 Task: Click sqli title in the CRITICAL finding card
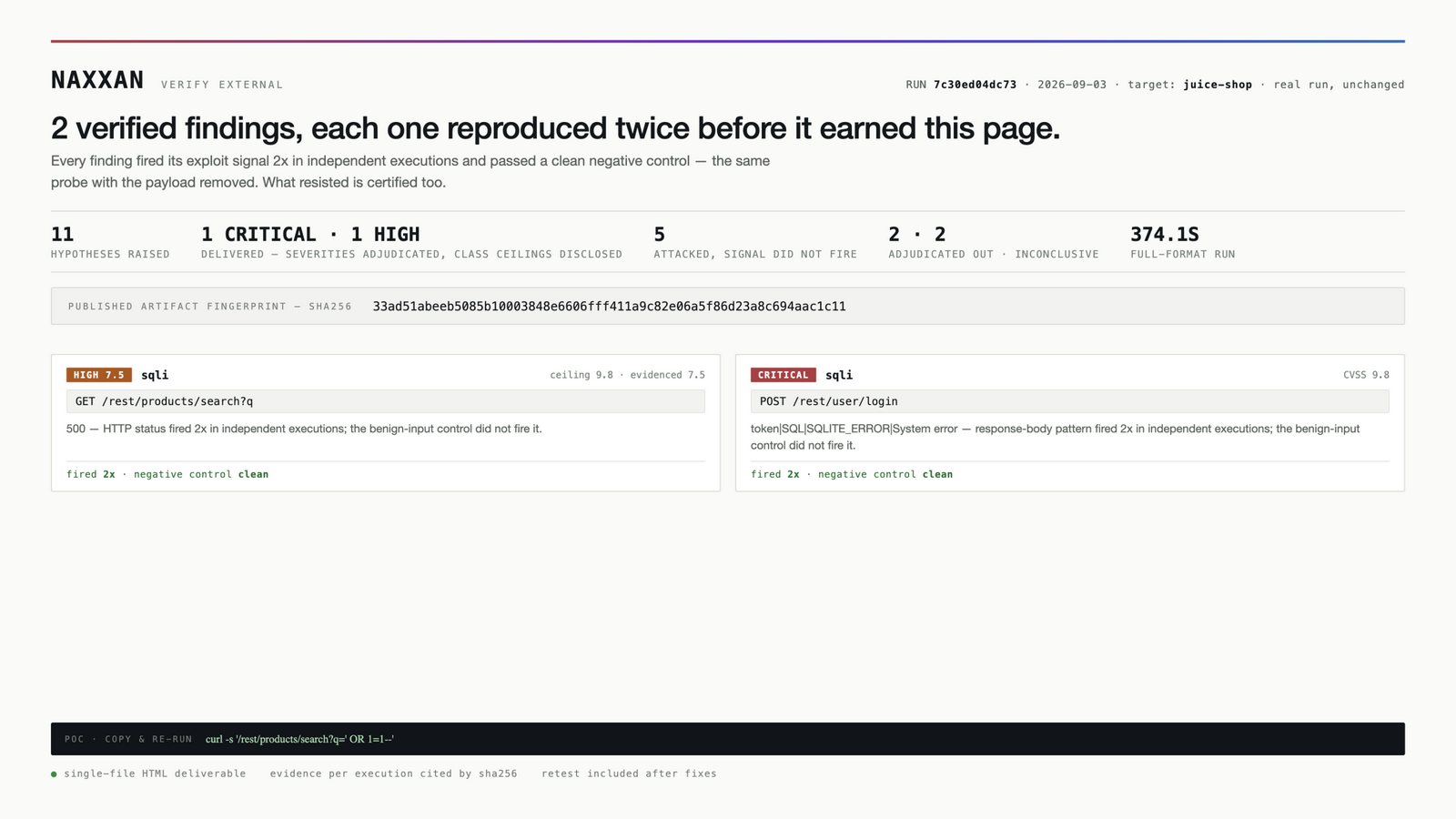(x=839, y=375)
